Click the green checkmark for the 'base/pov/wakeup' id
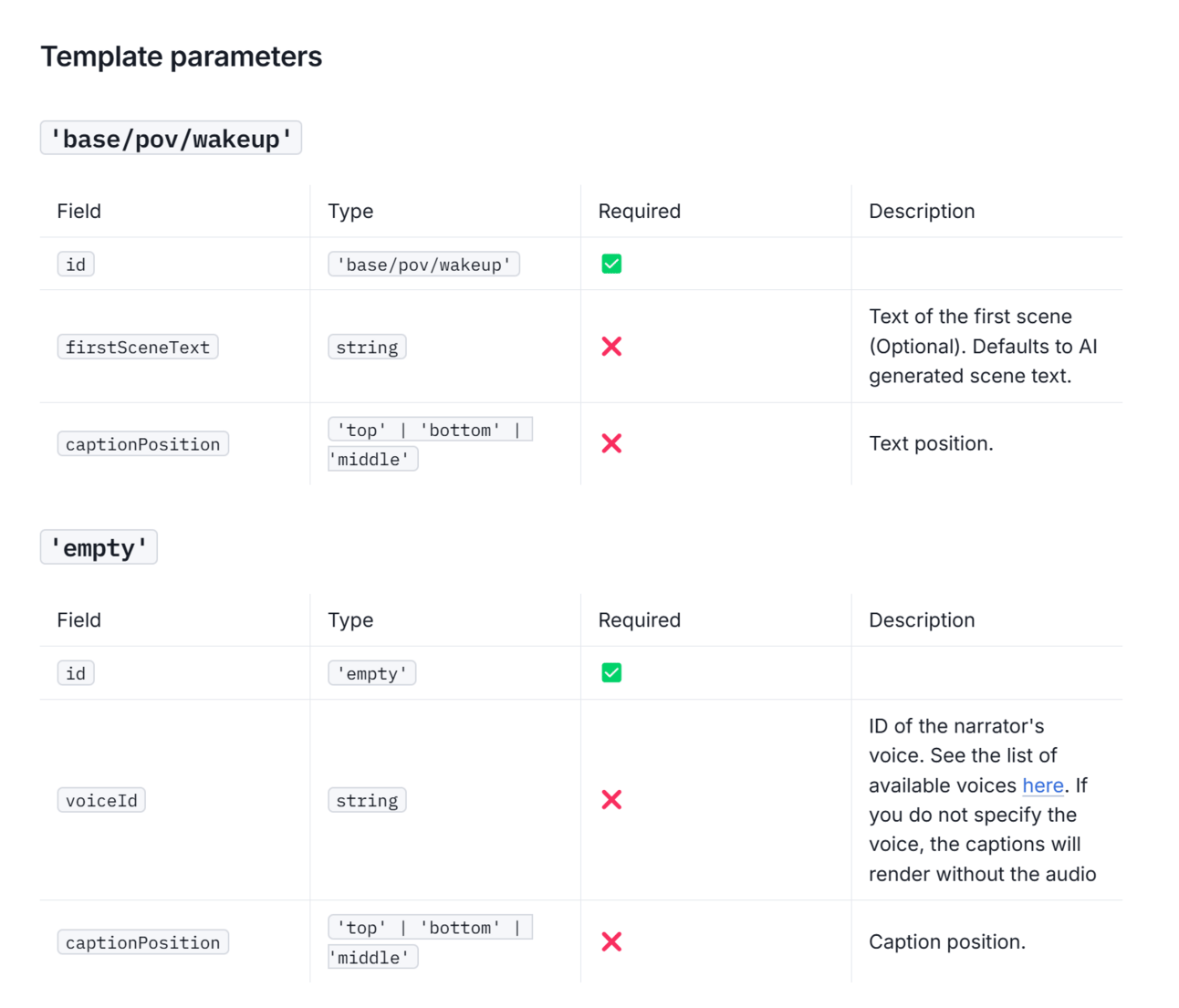Screen dimensions: 1179x1008 (611, 264)
